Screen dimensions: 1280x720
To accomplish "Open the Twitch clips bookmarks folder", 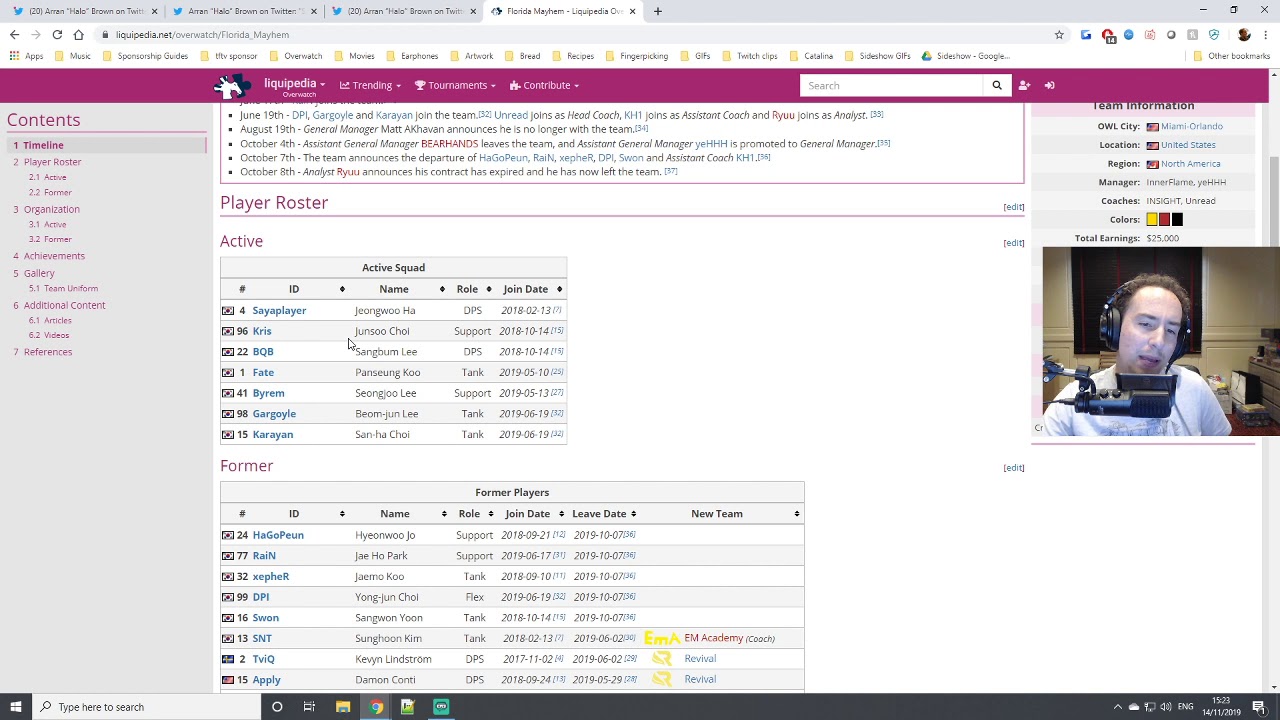I will pos(749,56).
